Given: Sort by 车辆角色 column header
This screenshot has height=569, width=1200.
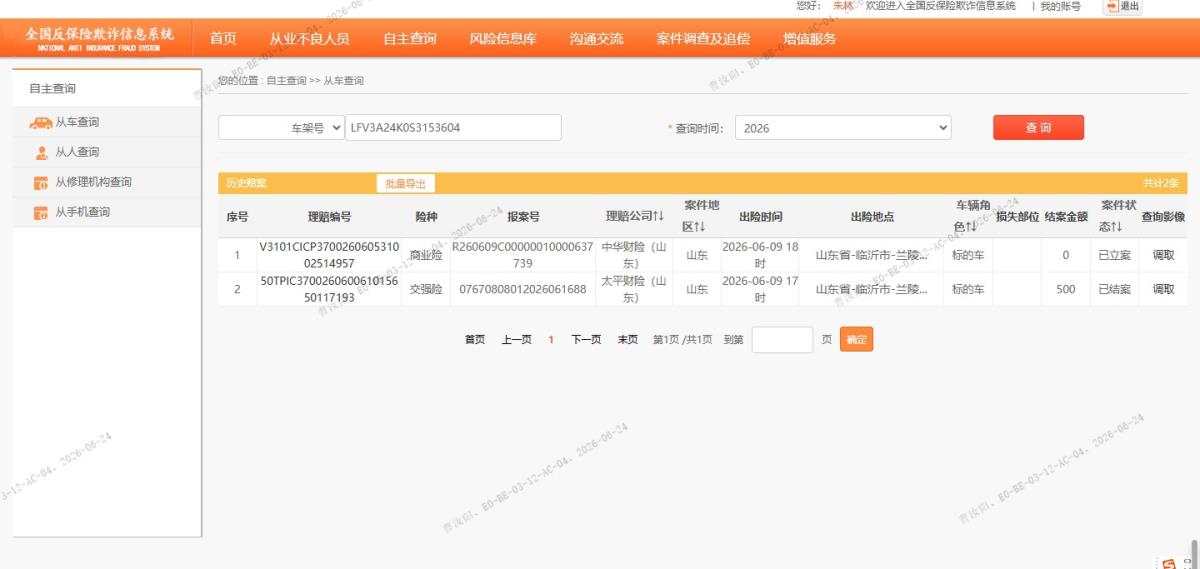Looking at the screenshot, I should coord(971,216).
